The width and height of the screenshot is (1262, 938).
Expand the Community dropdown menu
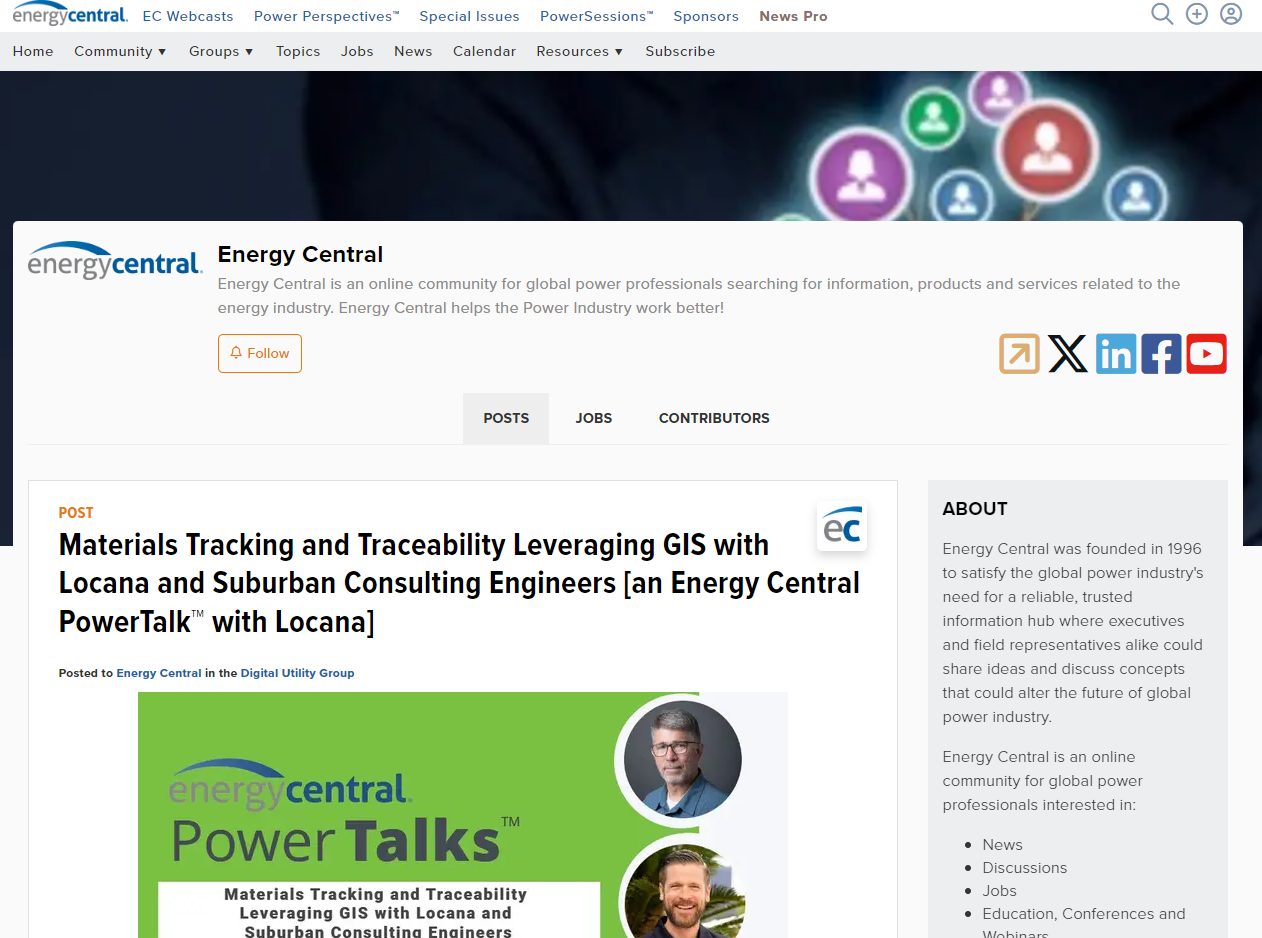point(120,51)
